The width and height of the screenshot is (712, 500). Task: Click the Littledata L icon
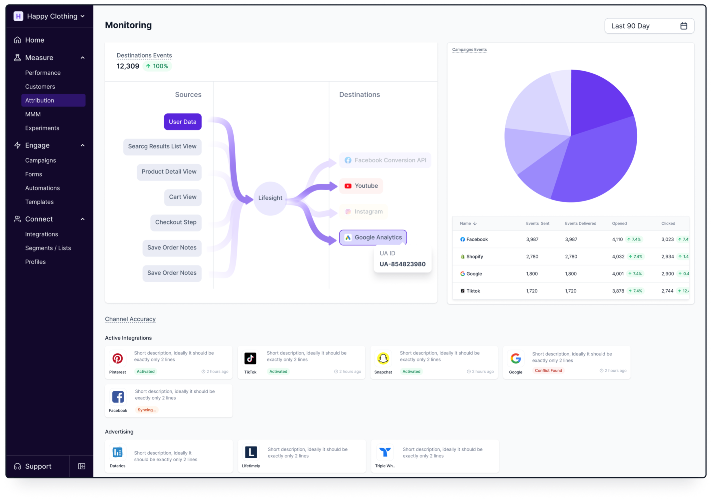(x=251, y=452)
